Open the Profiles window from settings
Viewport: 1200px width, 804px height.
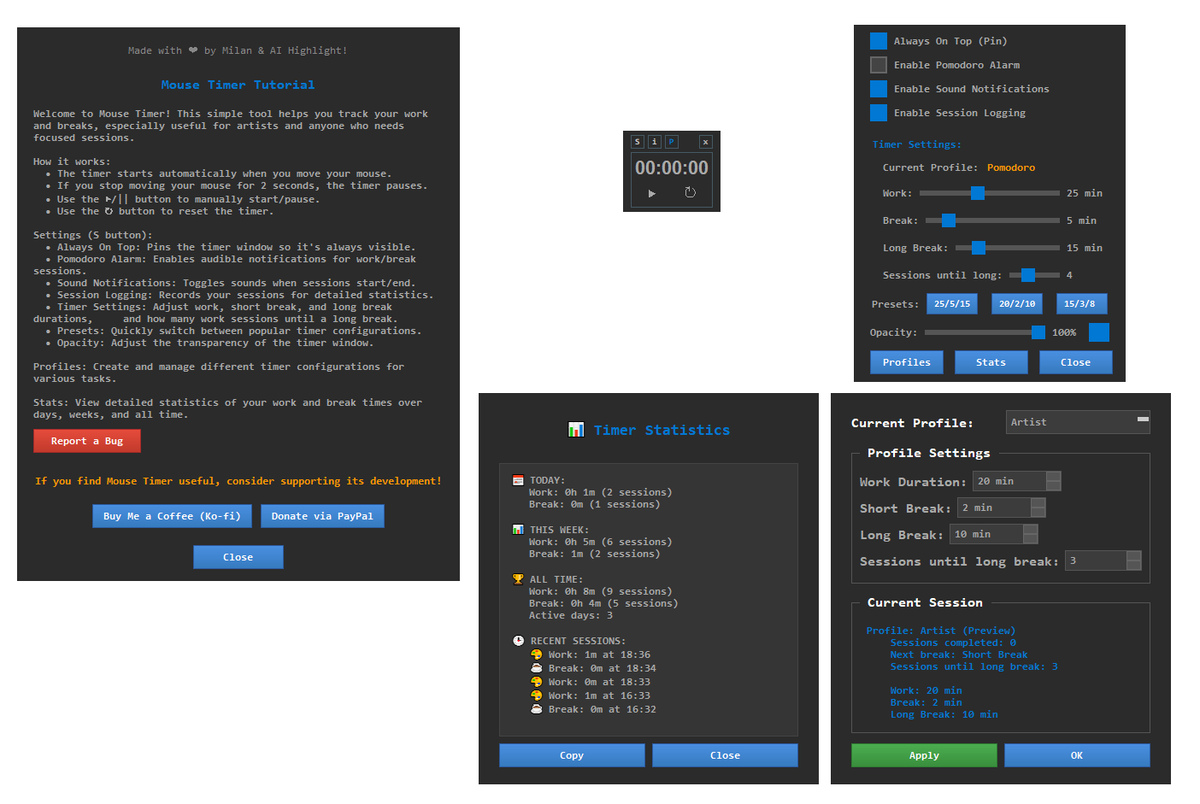[x=907, y=362]
